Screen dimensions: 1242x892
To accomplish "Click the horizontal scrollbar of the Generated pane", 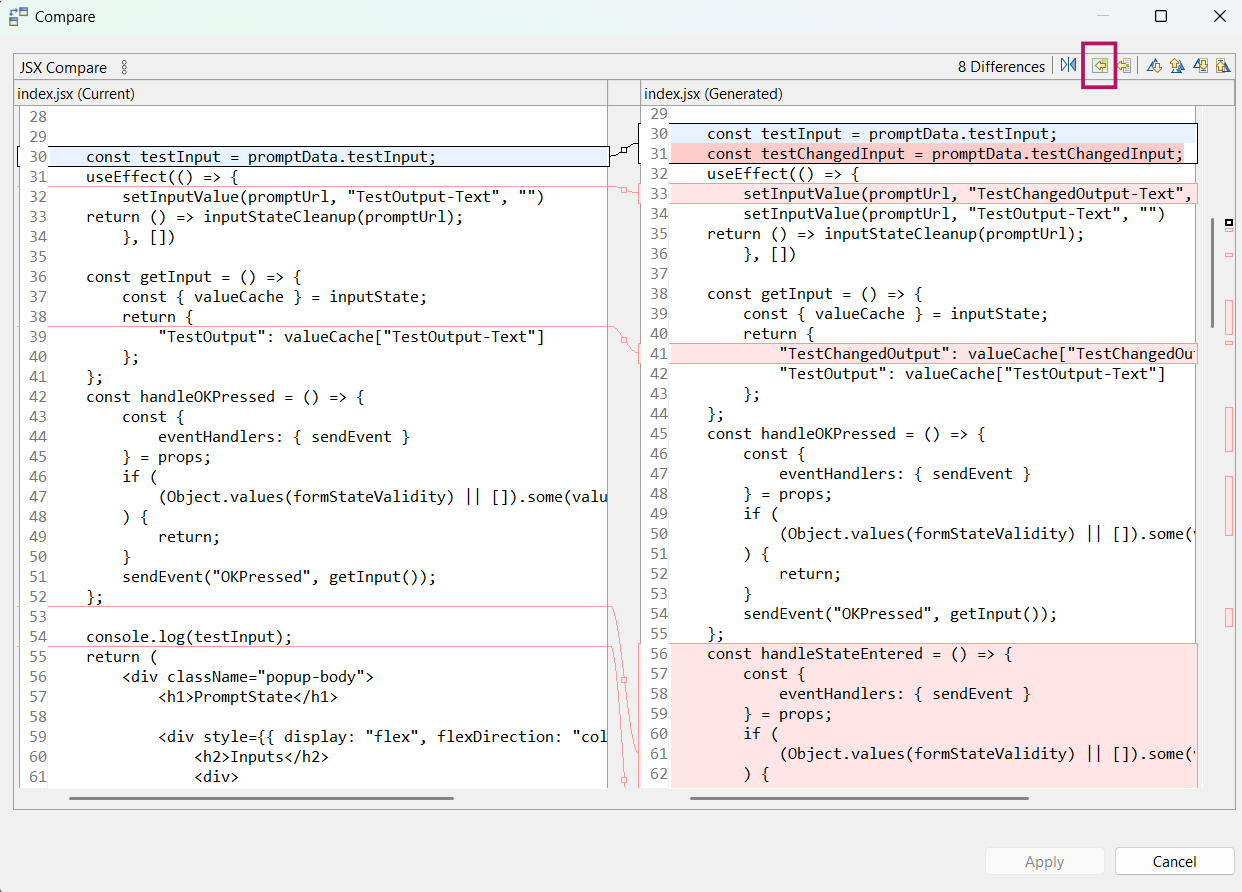I will tap(859, 798).
